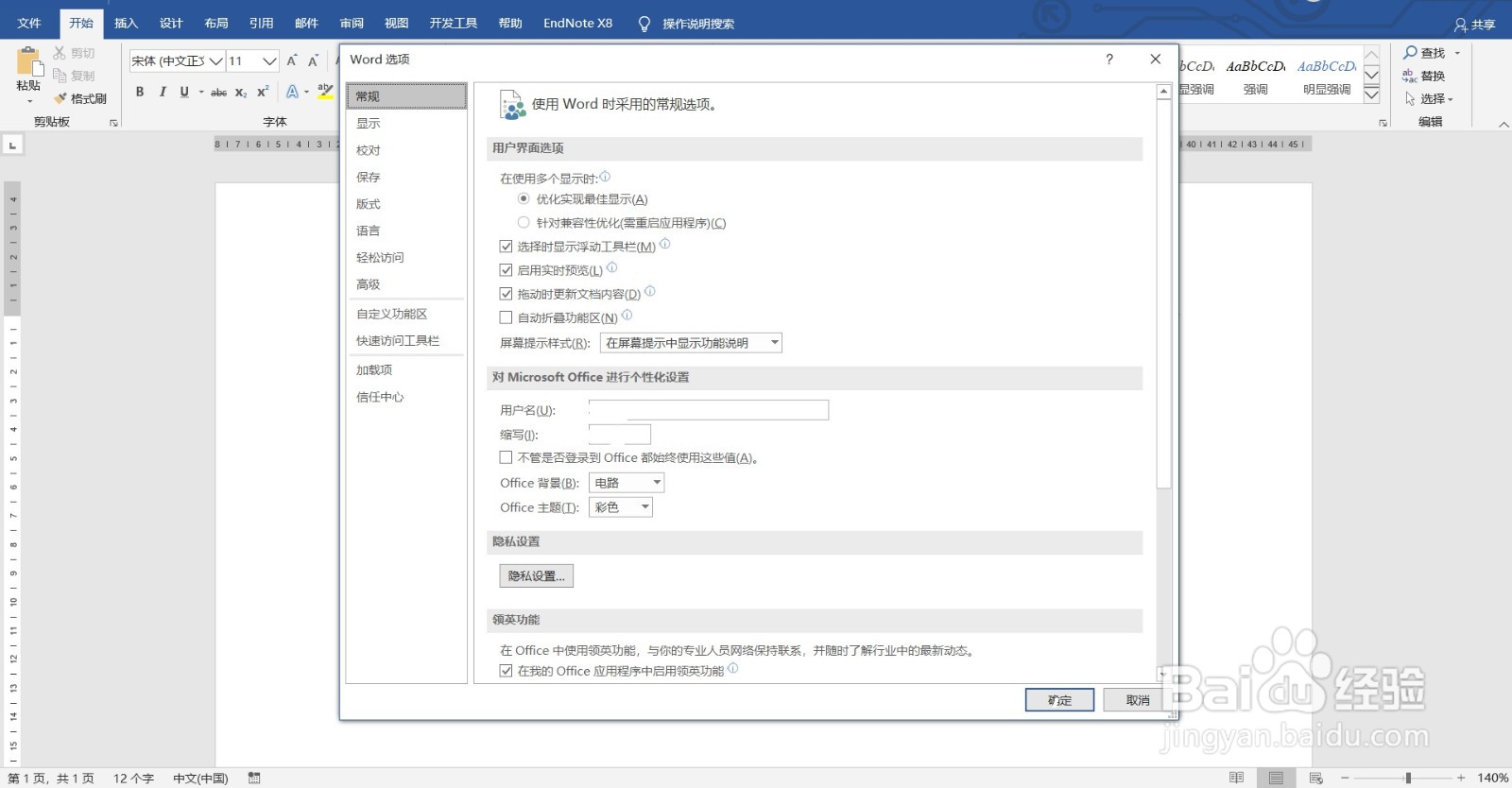This screenshot has width=1512, height=788.
Task: Toggle Bold formatting
Action: (x=140, y=92)
